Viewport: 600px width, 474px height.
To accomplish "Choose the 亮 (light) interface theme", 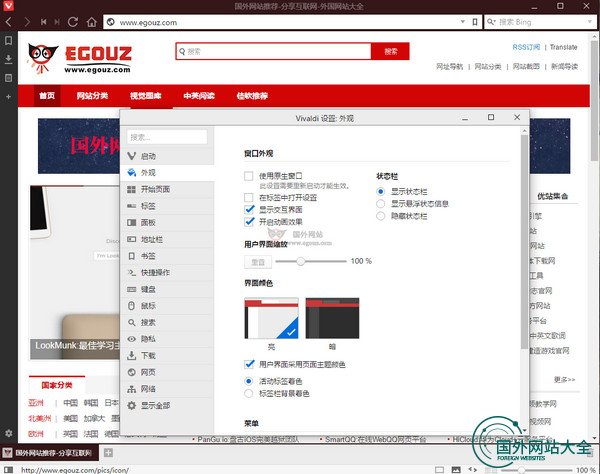I will click(x=271, y=318).
